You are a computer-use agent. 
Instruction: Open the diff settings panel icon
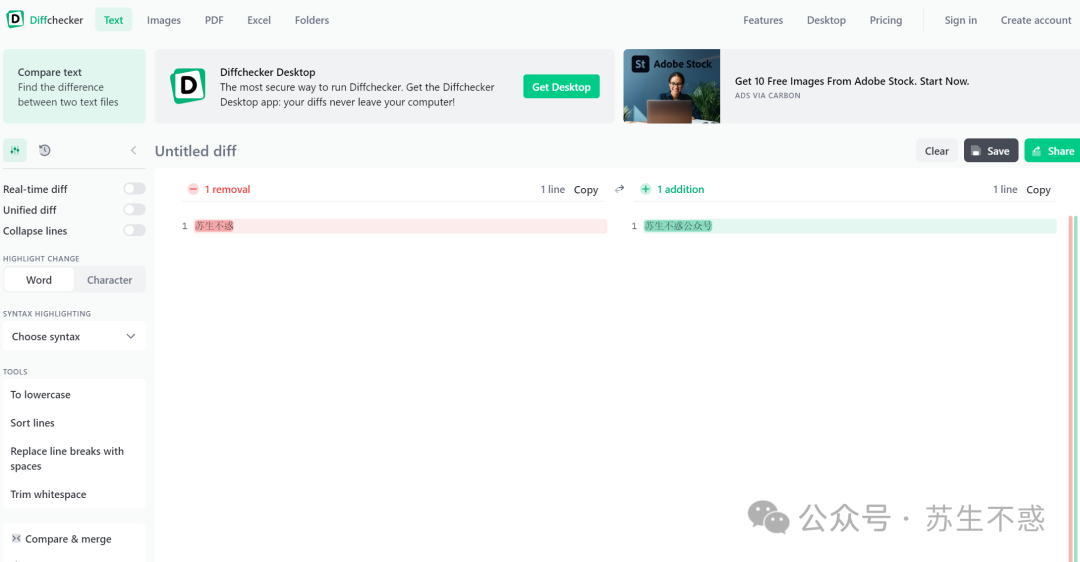15,150
